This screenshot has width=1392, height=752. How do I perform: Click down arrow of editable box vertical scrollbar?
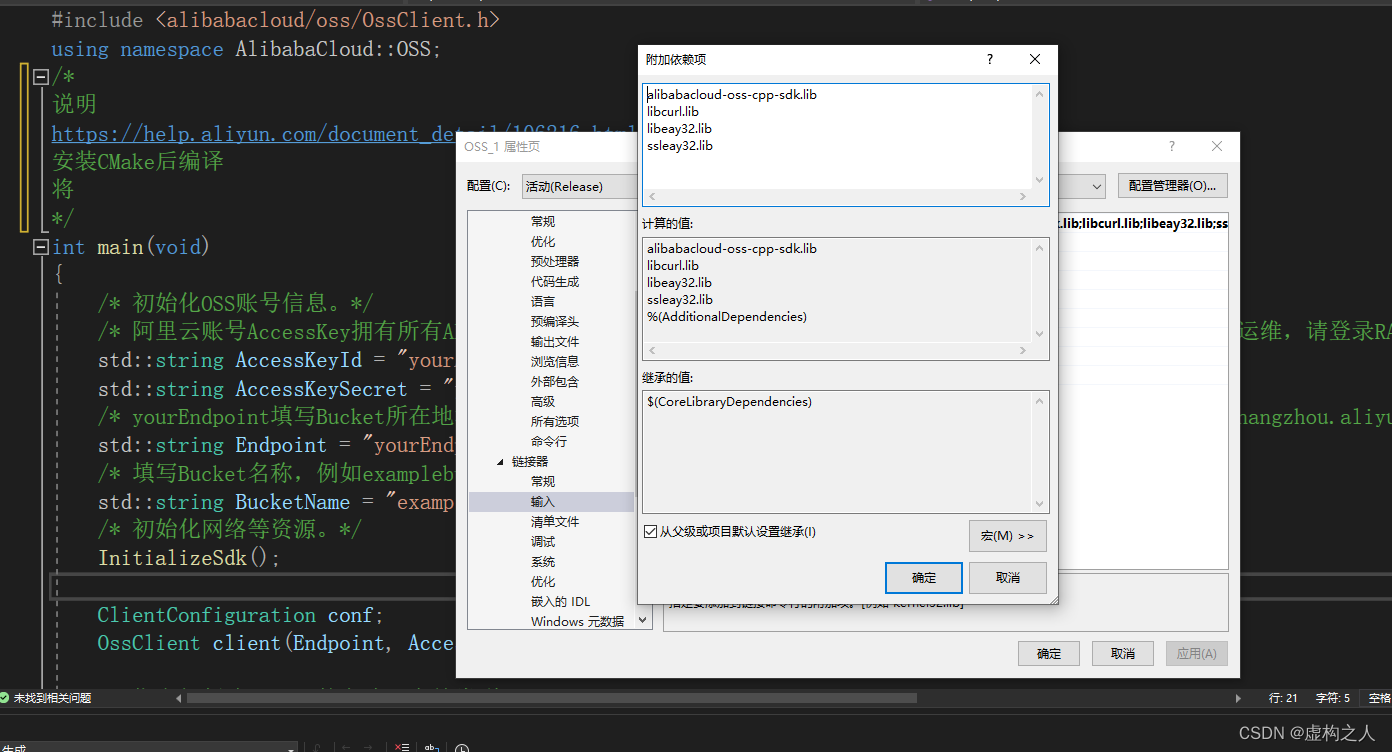(x=1040, y=180)
